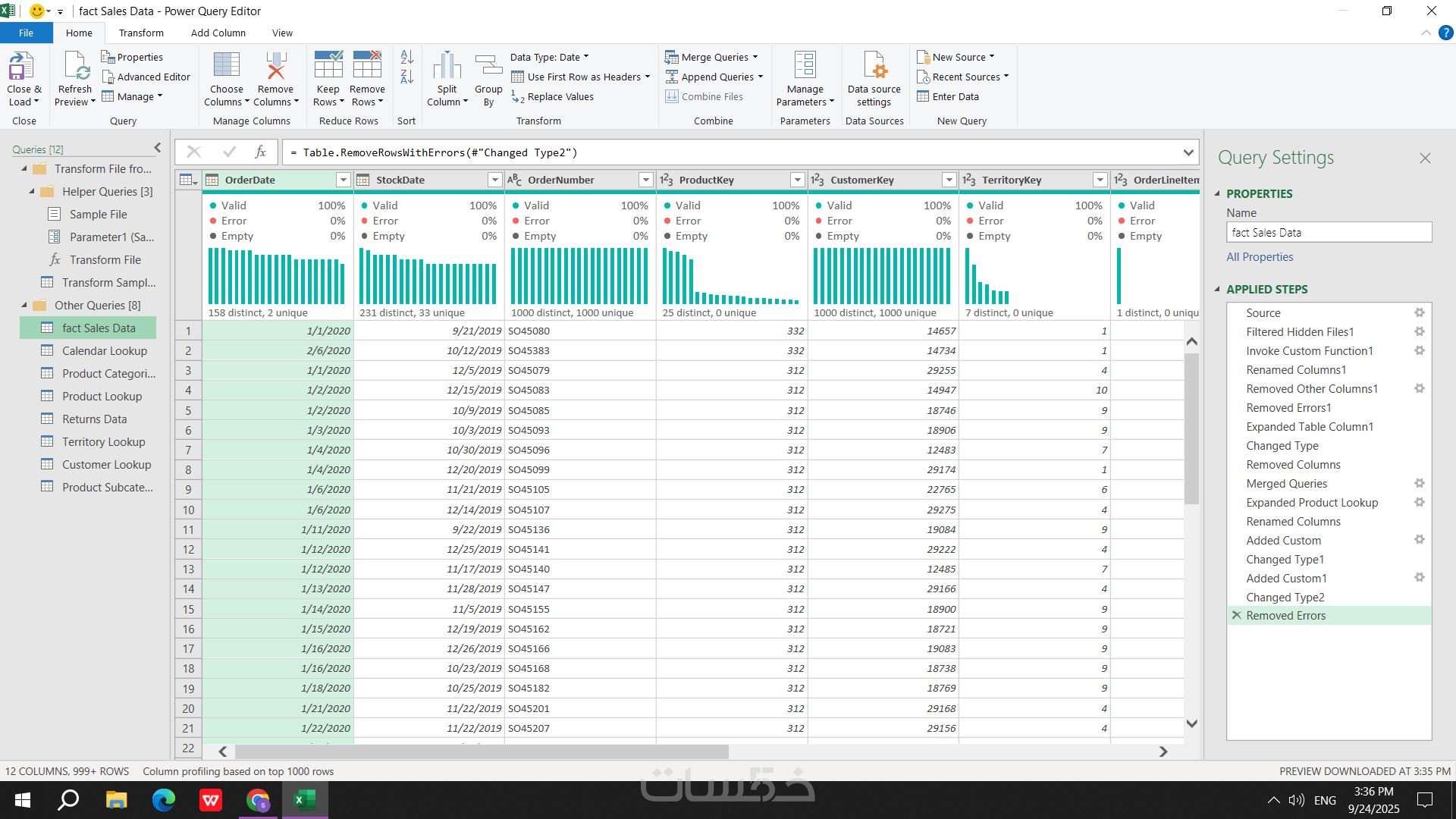This screenshot has height=819, width=1456.
Task: Open the Advanced Editor
Action: [x=146, y=77]
